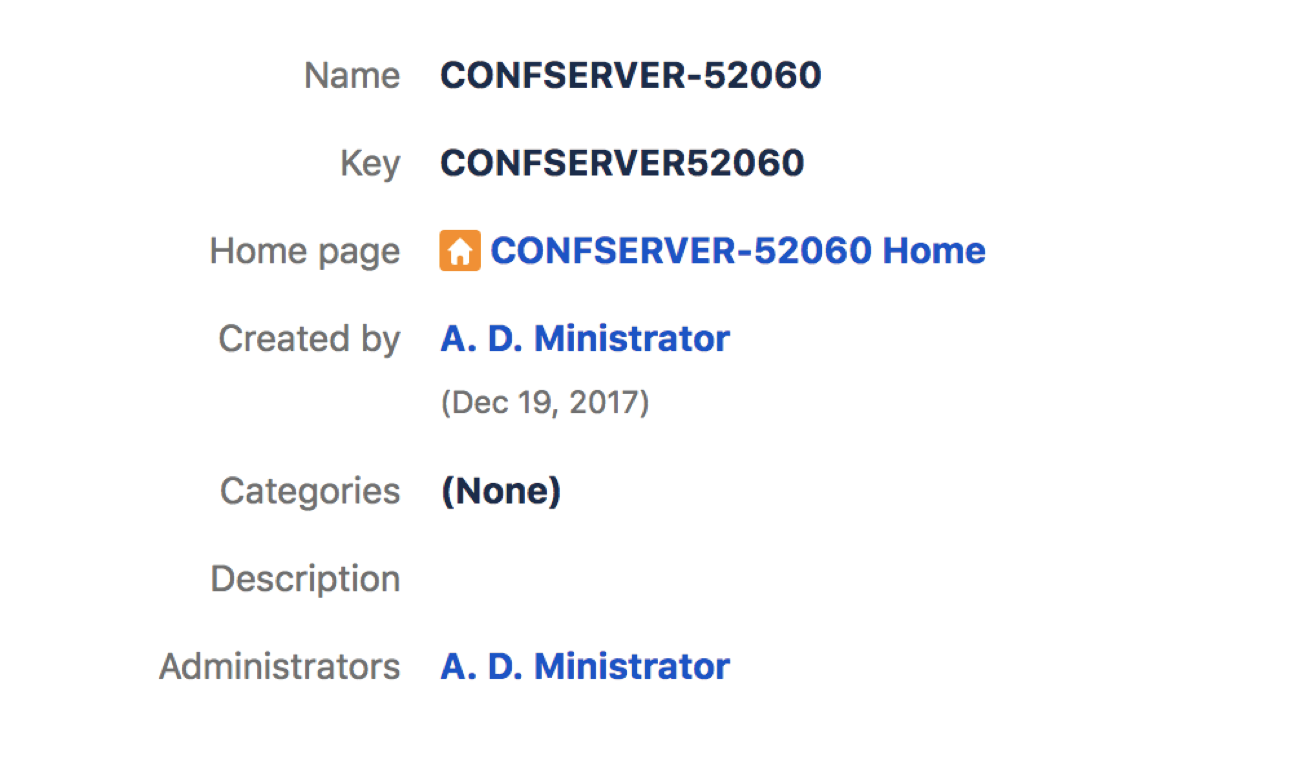Click the Categories field label
This screenshot has width=1290, height=772.
coord(310,491)
